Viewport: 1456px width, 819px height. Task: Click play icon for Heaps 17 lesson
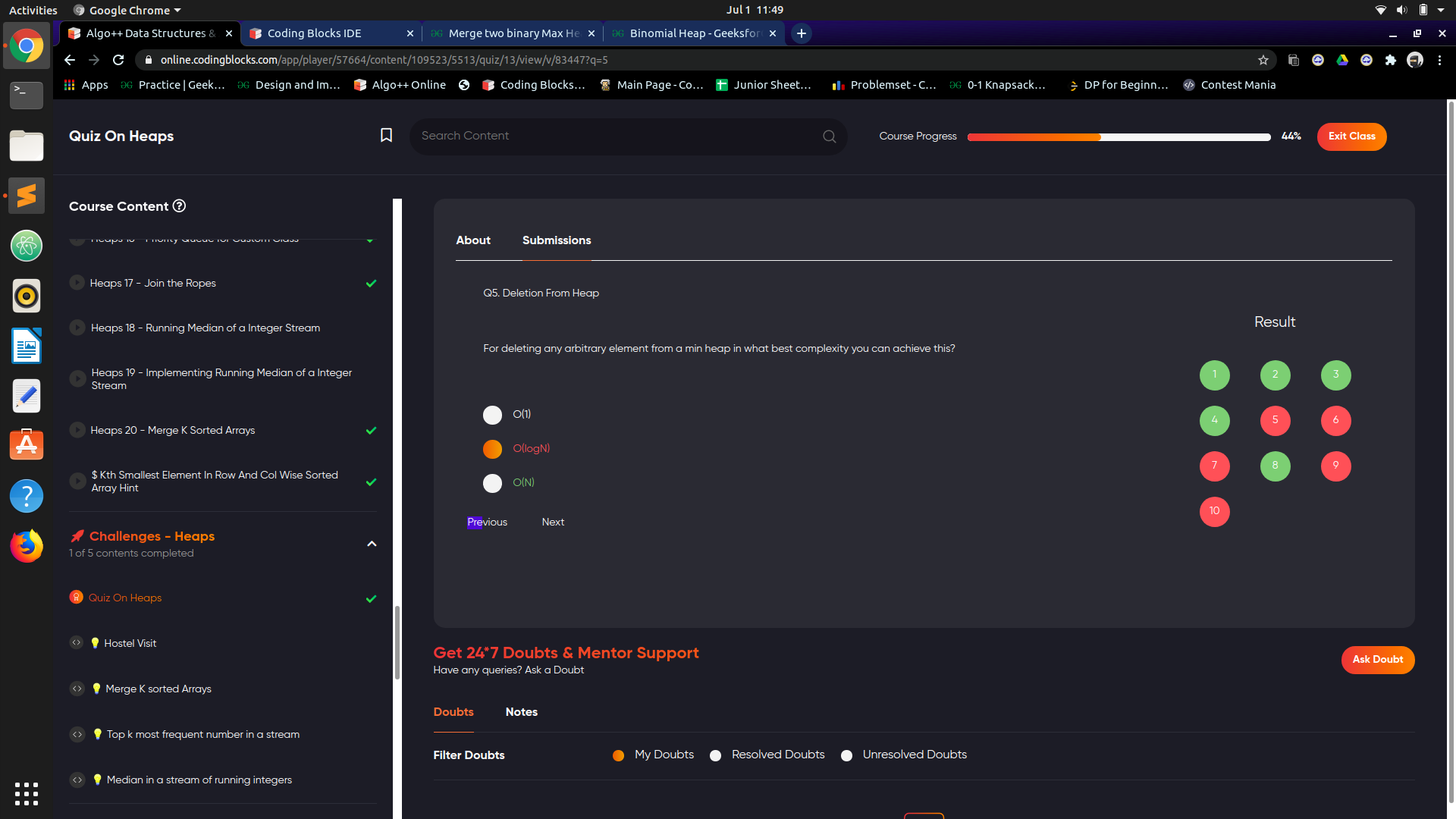(x=77, y=283)
